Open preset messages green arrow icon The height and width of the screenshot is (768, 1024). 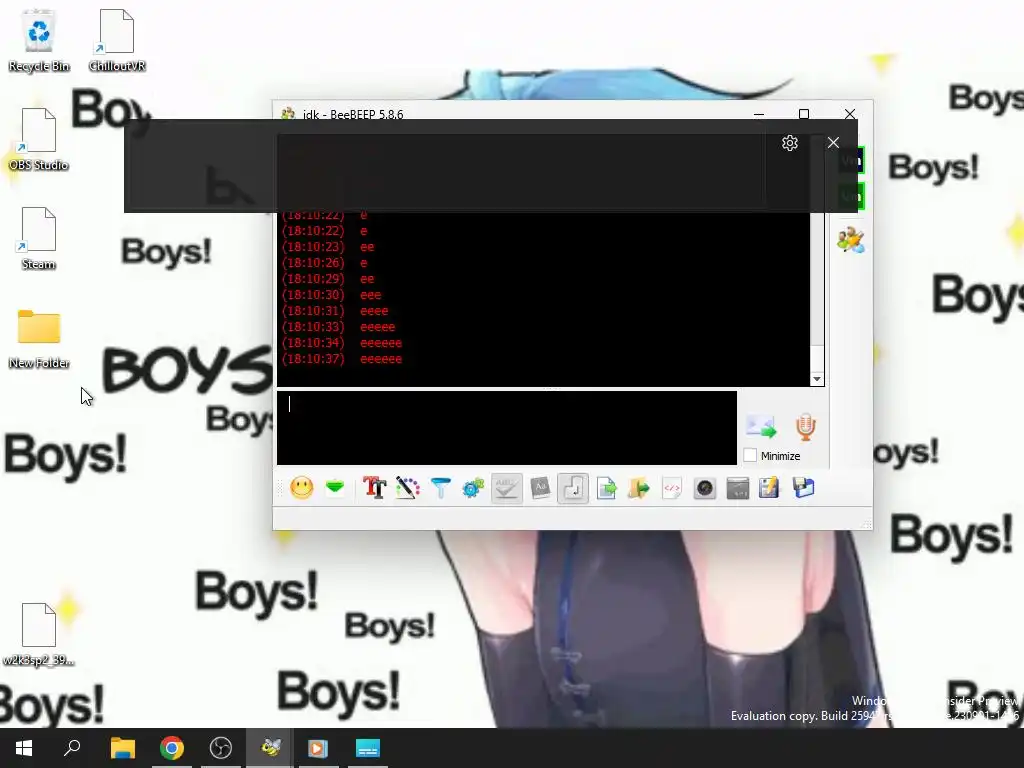335,487
